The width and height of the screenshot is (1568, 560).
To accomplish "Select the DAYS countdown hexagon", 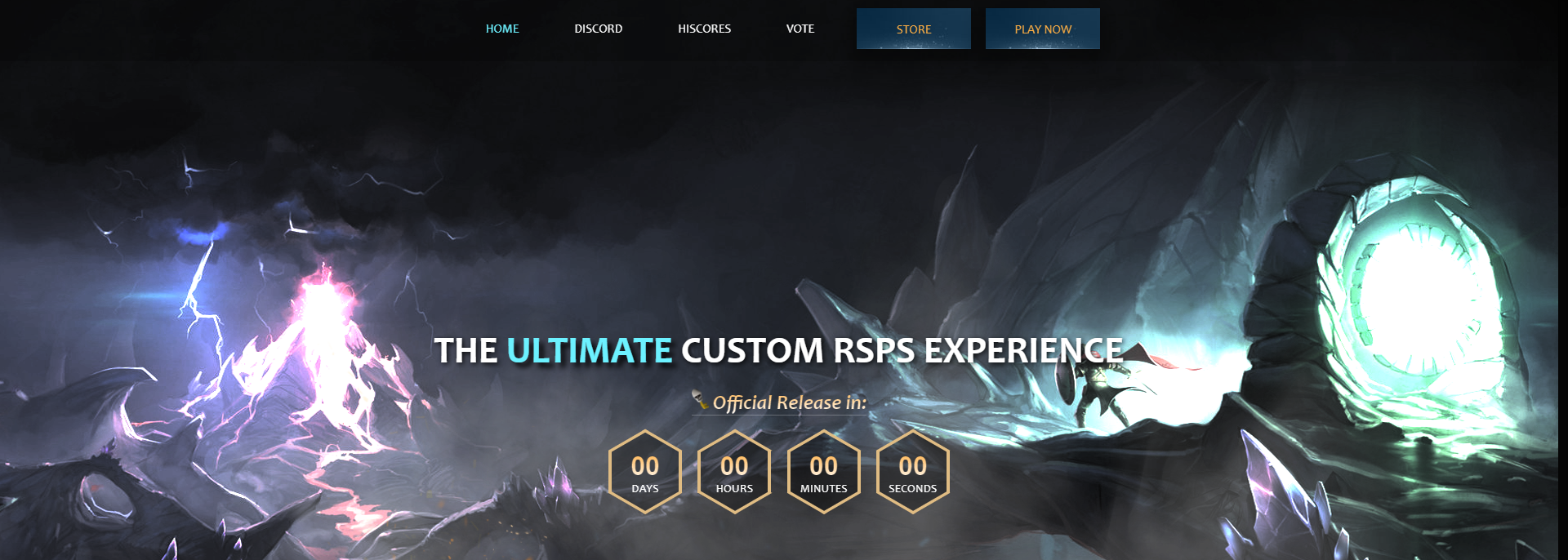I will (644, 472).
